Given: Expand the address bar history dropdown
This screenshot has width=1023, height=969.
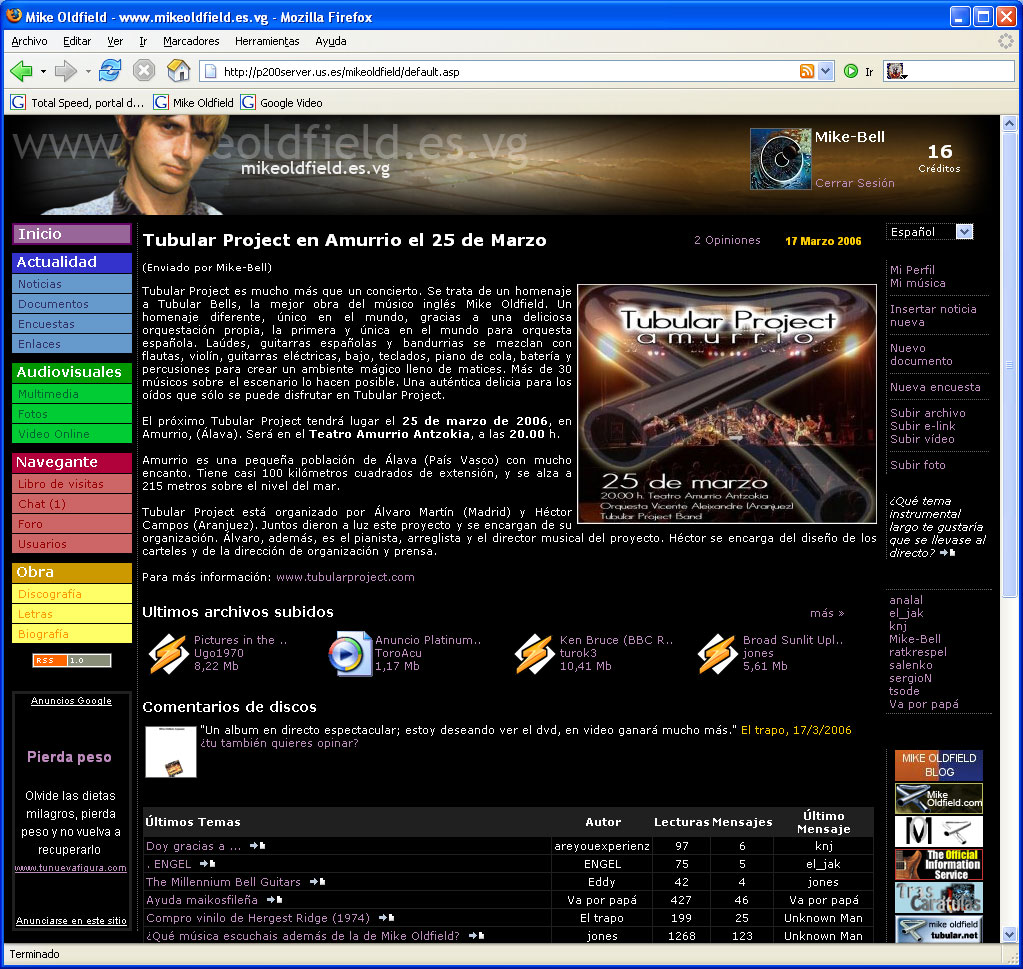Looking at the screenshot, I should tap(825, 71).
